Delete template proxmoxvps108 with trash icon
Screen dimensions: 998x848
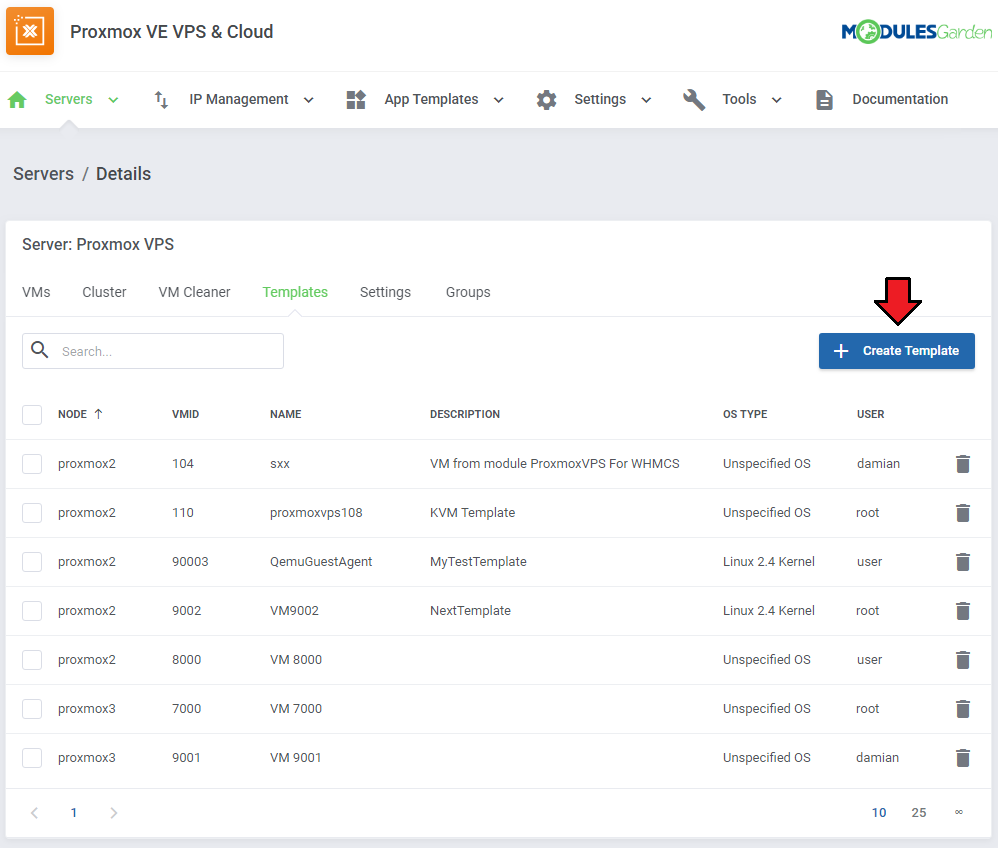(963, 513)
